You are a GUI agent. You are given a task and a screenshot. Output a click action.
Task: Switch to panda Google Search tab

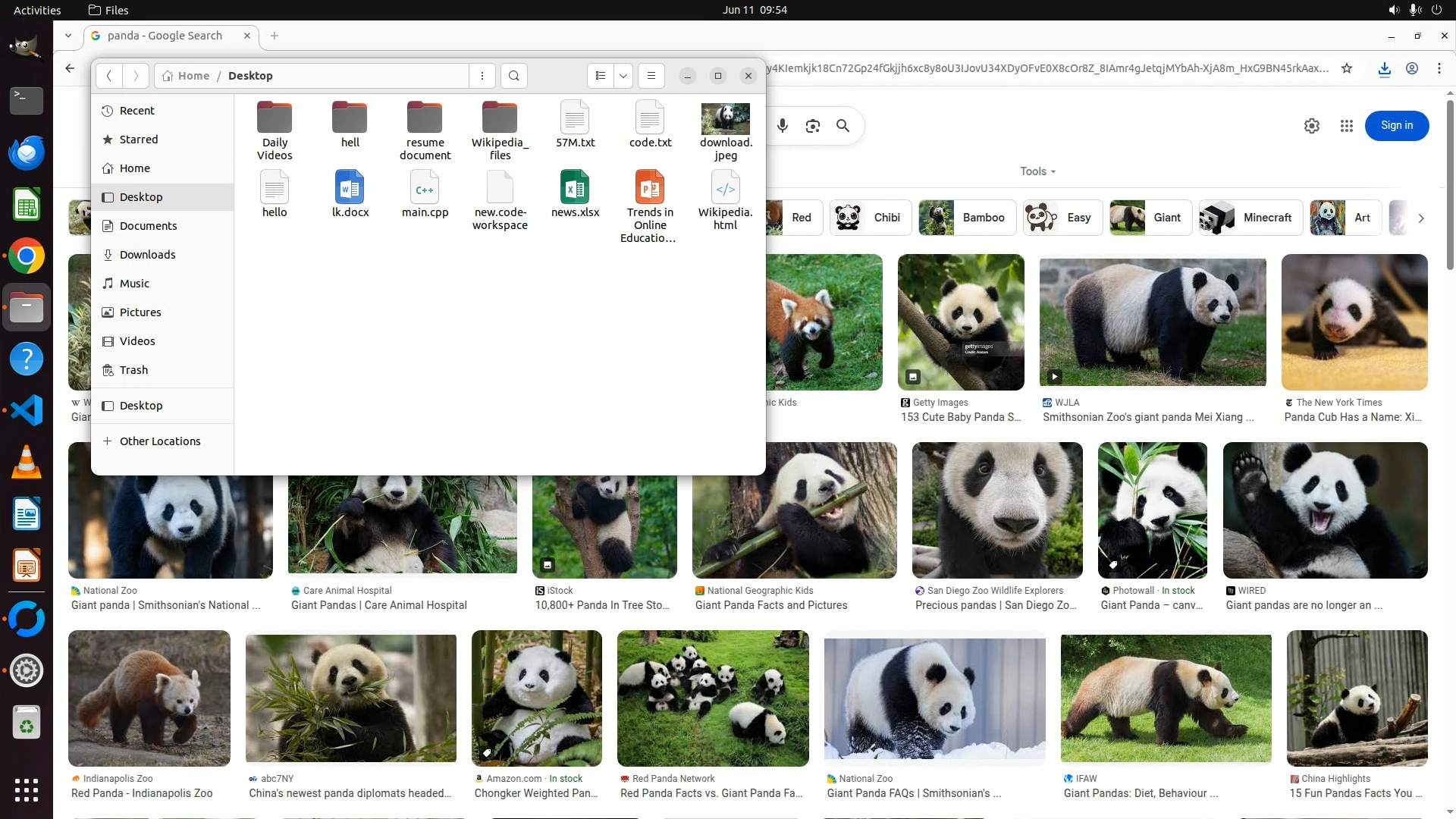click(165, 36)
